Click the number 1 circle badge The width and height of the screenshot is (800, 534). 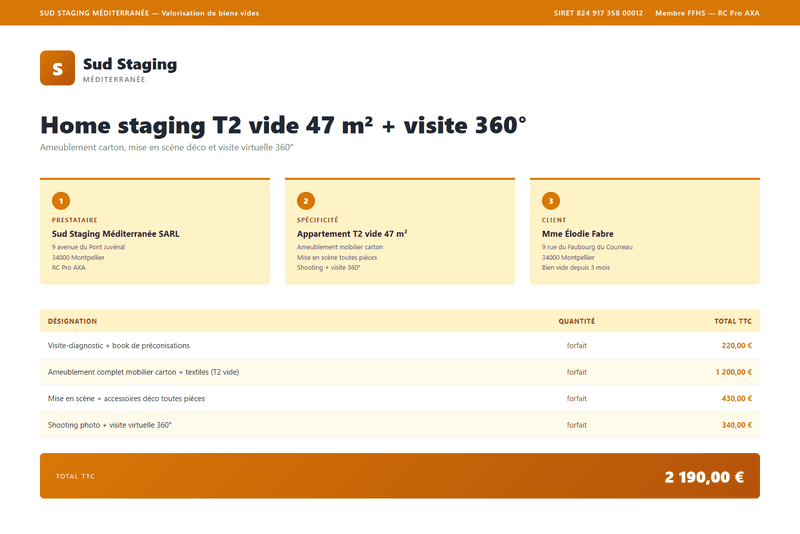tap(61, 201)
